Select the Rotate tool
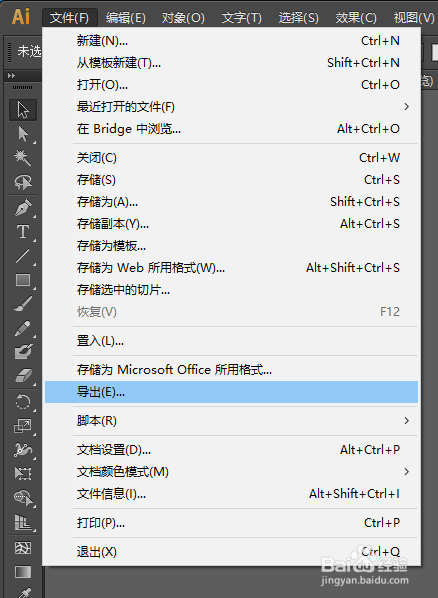The width and height of the screenshot is (438, 598). [23, 402]
